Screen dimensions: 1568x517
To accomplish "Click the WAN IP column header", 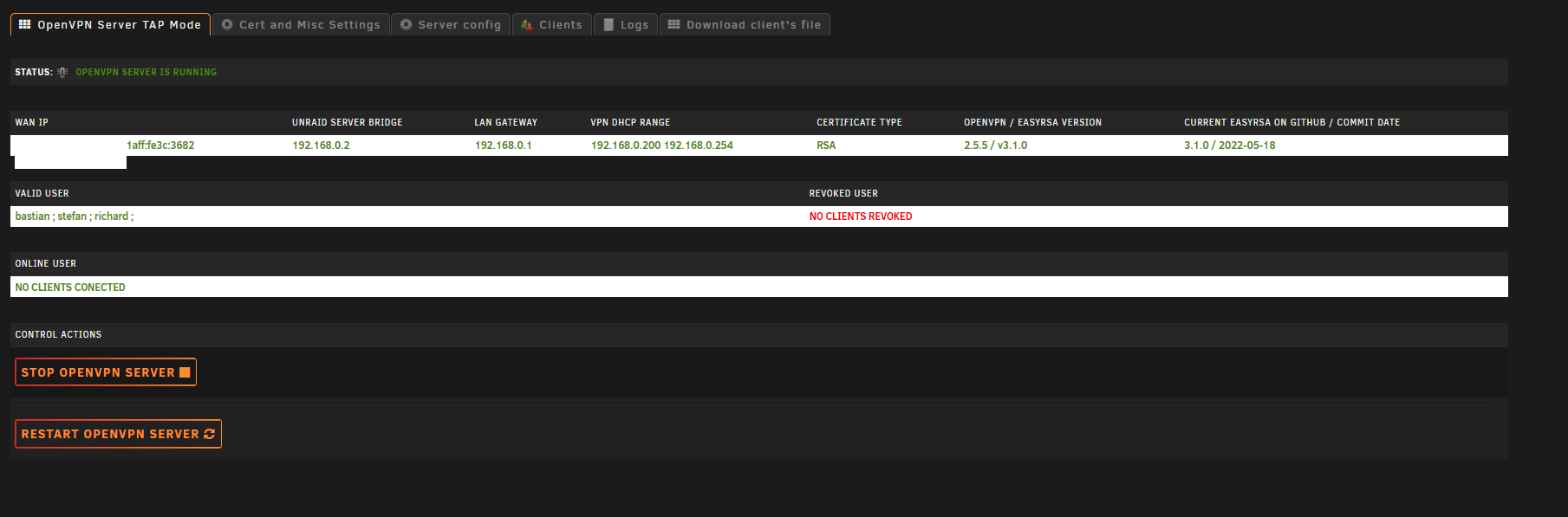I will pyautogui.click(x=31, y=122).
